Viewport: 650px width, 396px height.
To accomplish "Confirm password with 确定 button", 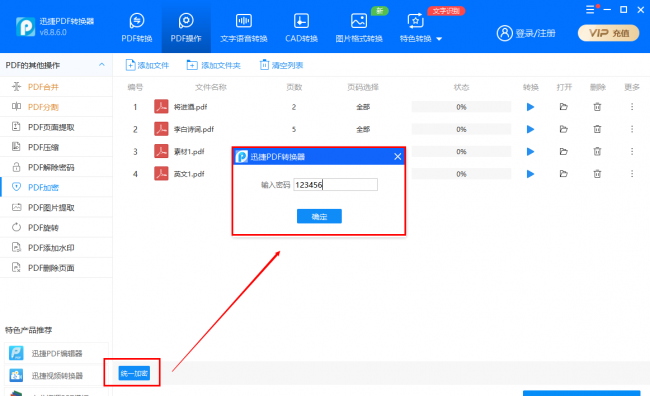I will (319, 216).
